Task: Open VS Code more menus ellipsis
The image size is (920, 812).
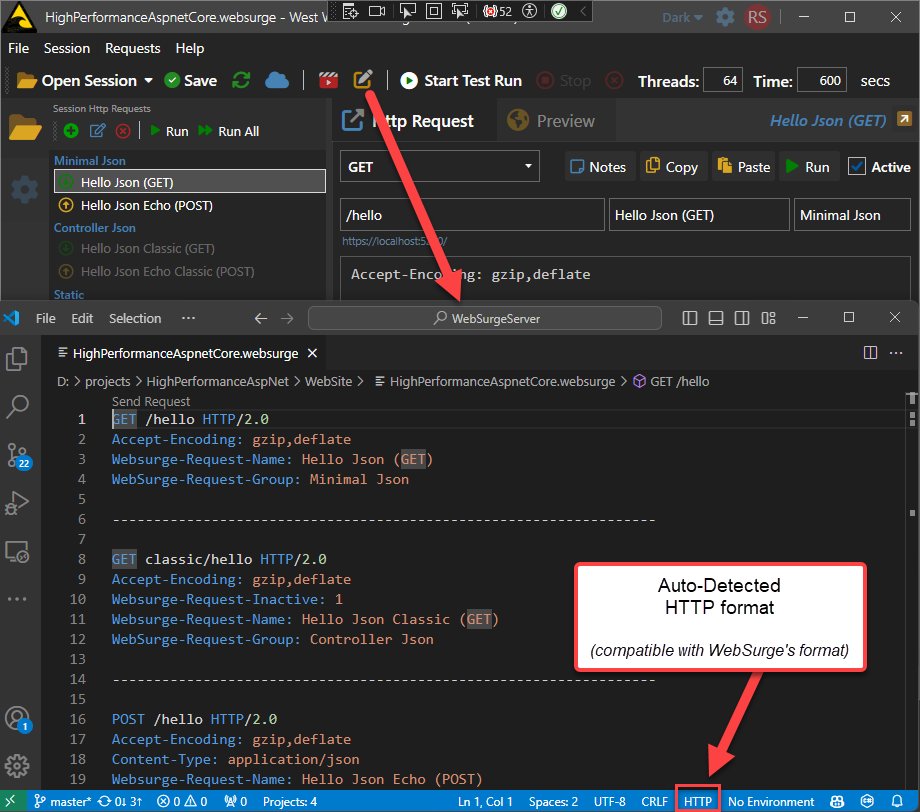Action: coord(188,318)
